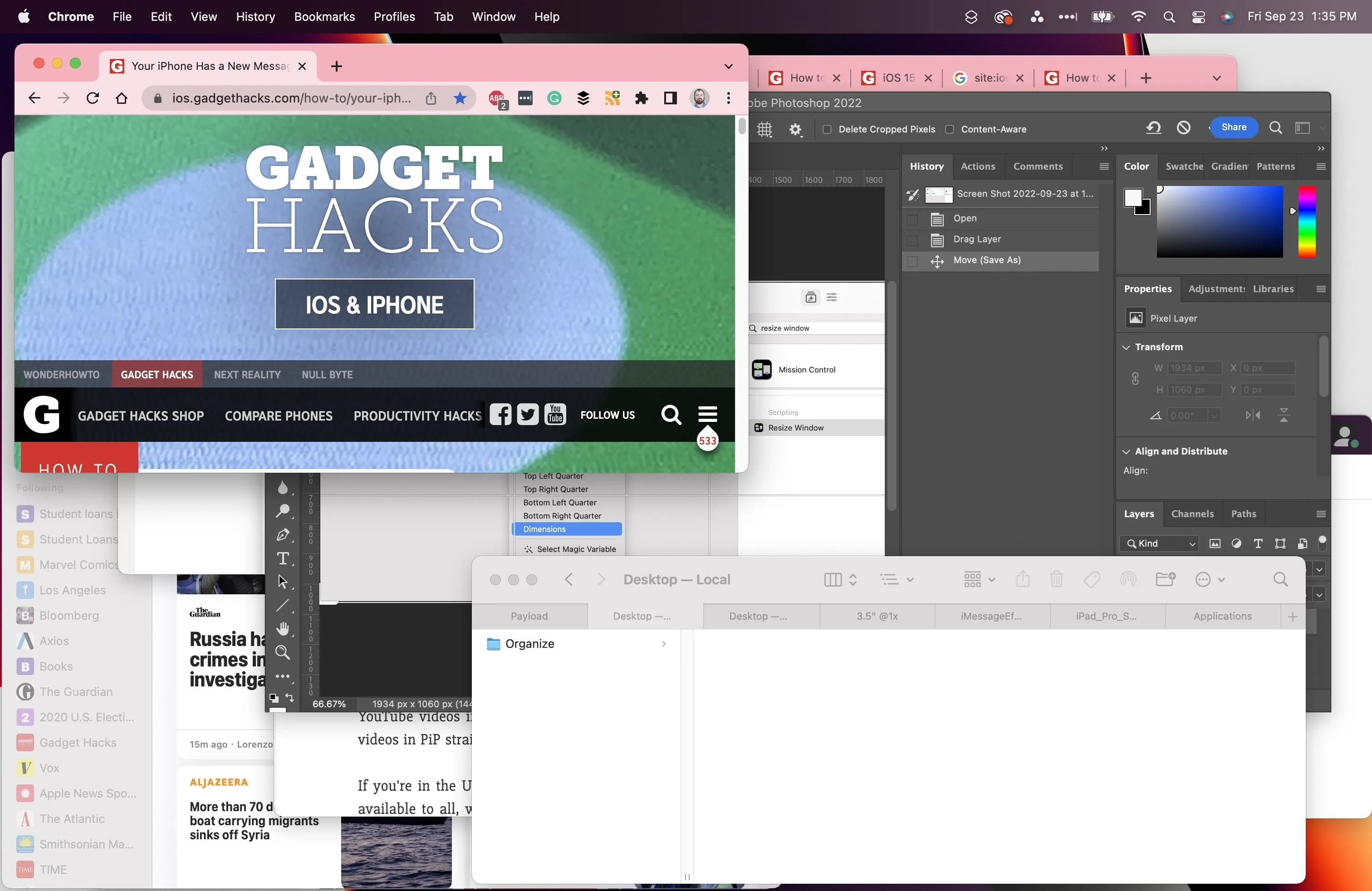Click the foreground color swatch
This screenshot has width=1372, height=891.
[1133, 198]
